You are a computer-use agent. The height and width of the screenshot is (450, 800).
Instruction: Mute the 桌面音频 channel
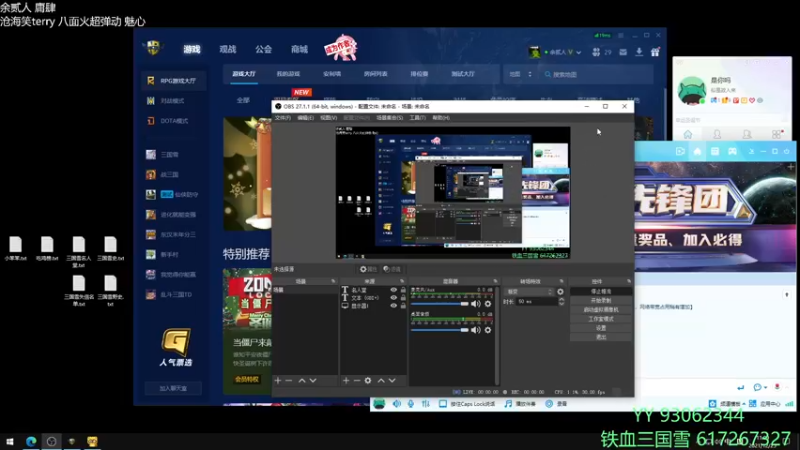coord(476,330)
